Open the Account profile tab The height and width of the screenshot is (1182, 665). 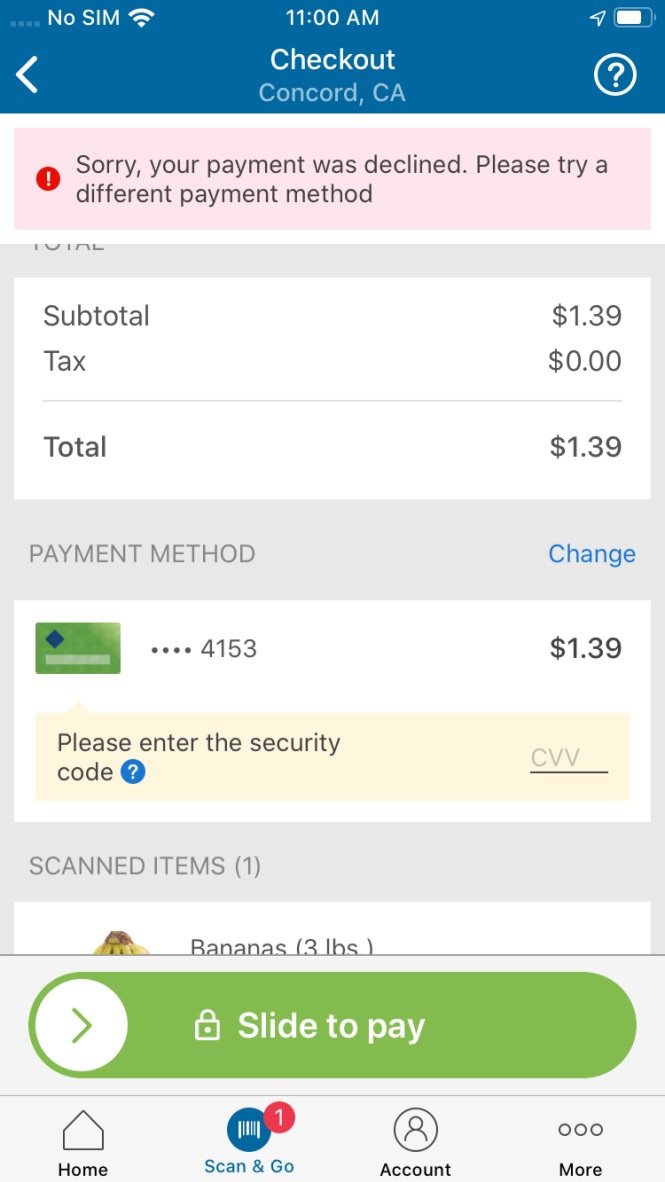(x=415, y=1131)
